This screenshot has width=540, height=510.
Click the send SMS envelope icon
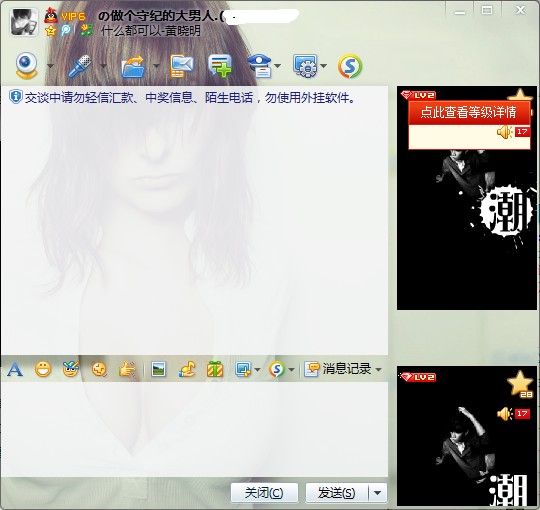coord(181,66)
